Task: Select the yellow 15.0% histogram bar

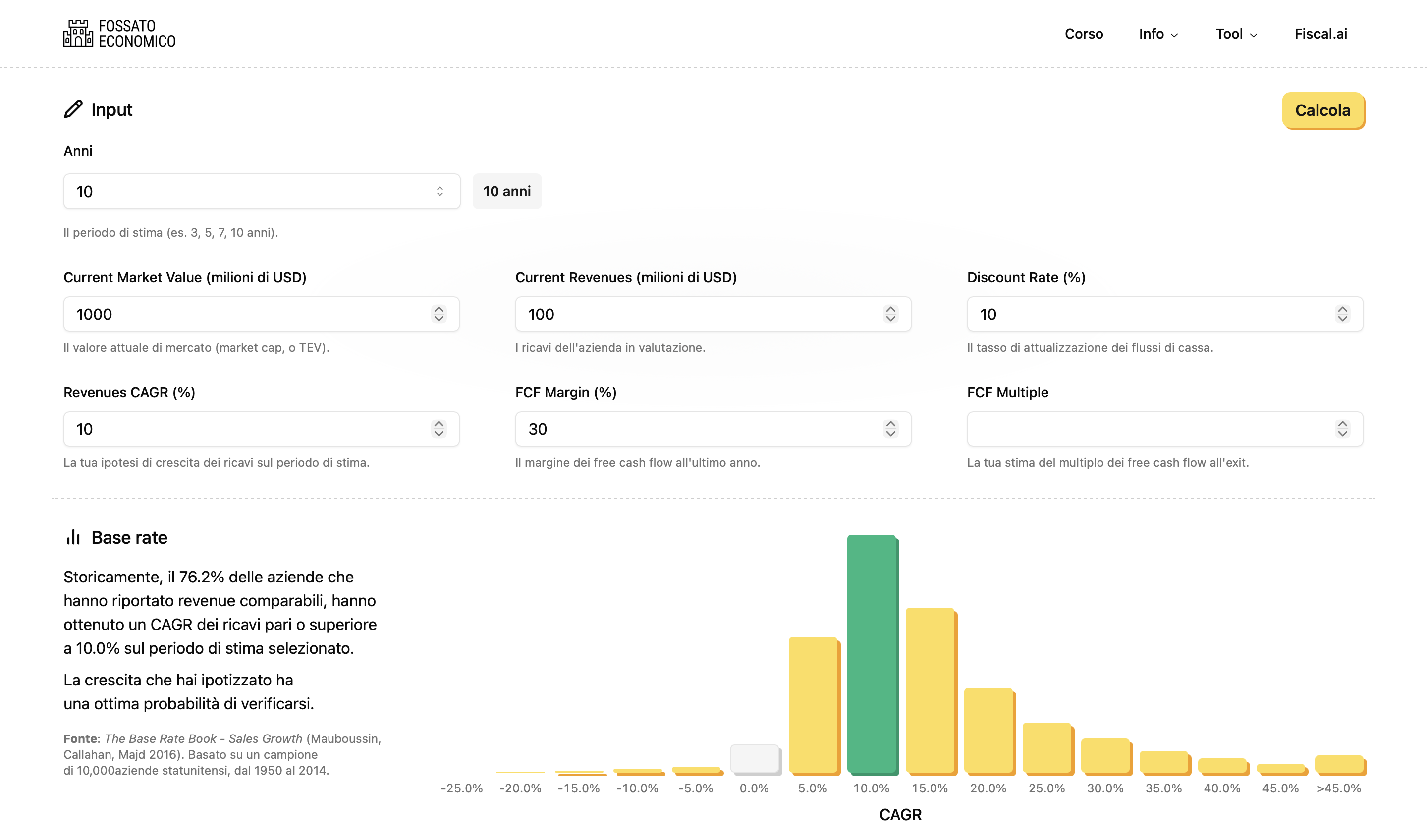Action: 930,690
